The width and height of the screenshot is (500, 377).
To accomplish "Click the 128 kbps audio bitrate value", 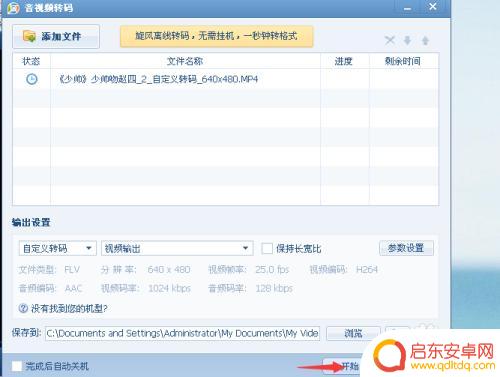I will coord(274,288).
